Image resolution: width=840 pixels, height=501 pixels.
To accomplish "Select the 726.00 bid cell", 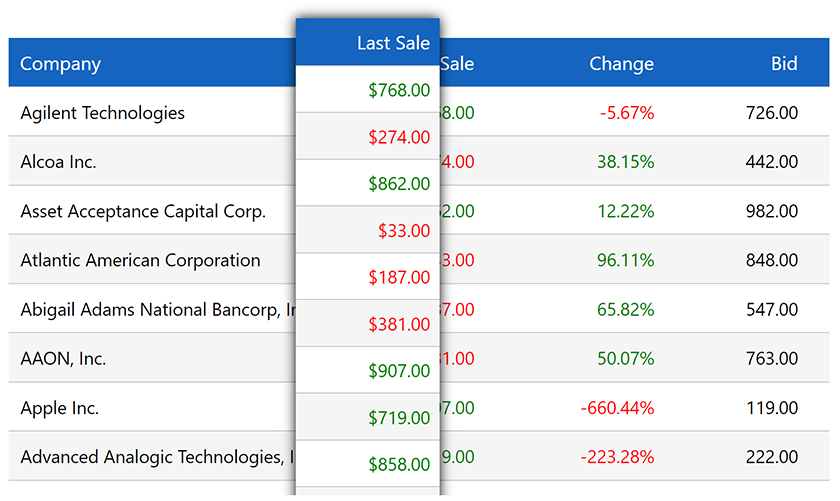I will click(x=772, y=113).
